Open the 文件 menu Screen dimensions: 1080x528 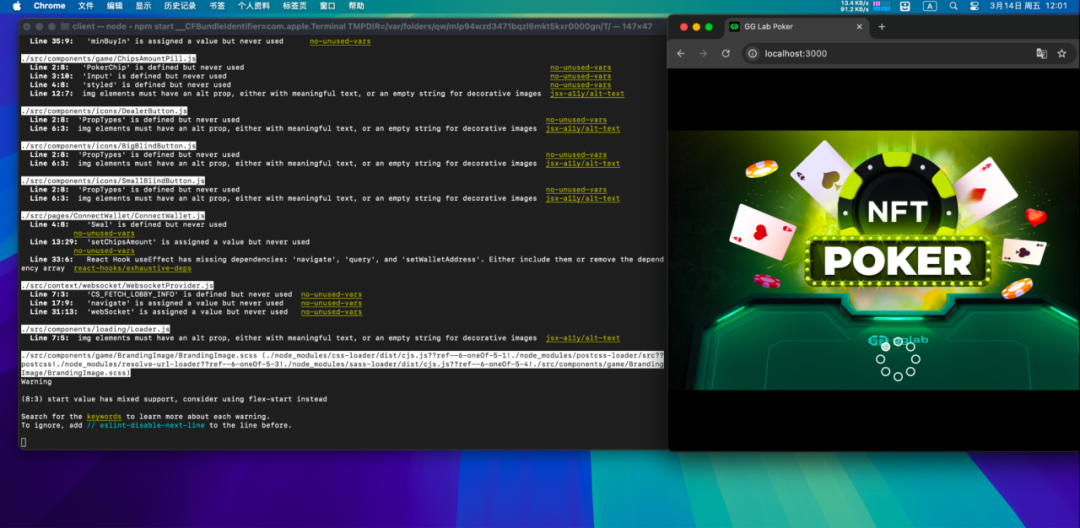coord(85,6)
